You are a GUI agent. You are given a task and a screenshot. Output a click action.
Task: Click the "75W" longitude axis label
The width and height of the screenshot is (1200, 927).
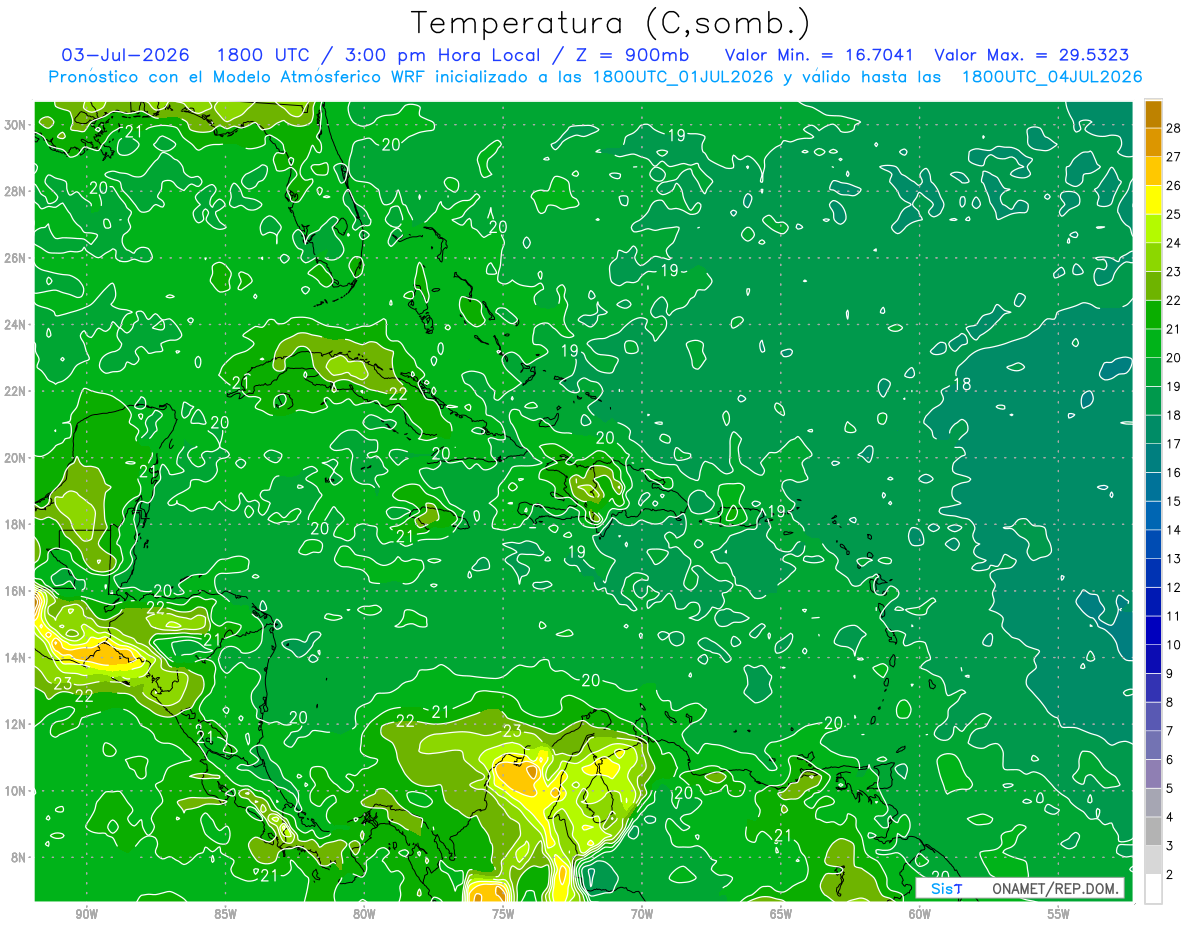503,914
